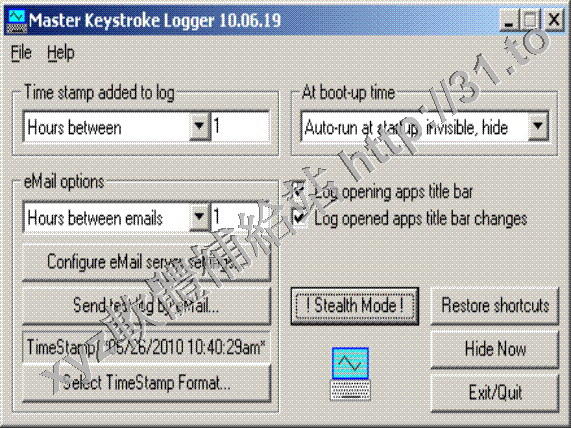This screenshot has height=428, width=571.
Task: Open the Help menu
Action: (x=61, y=53)
